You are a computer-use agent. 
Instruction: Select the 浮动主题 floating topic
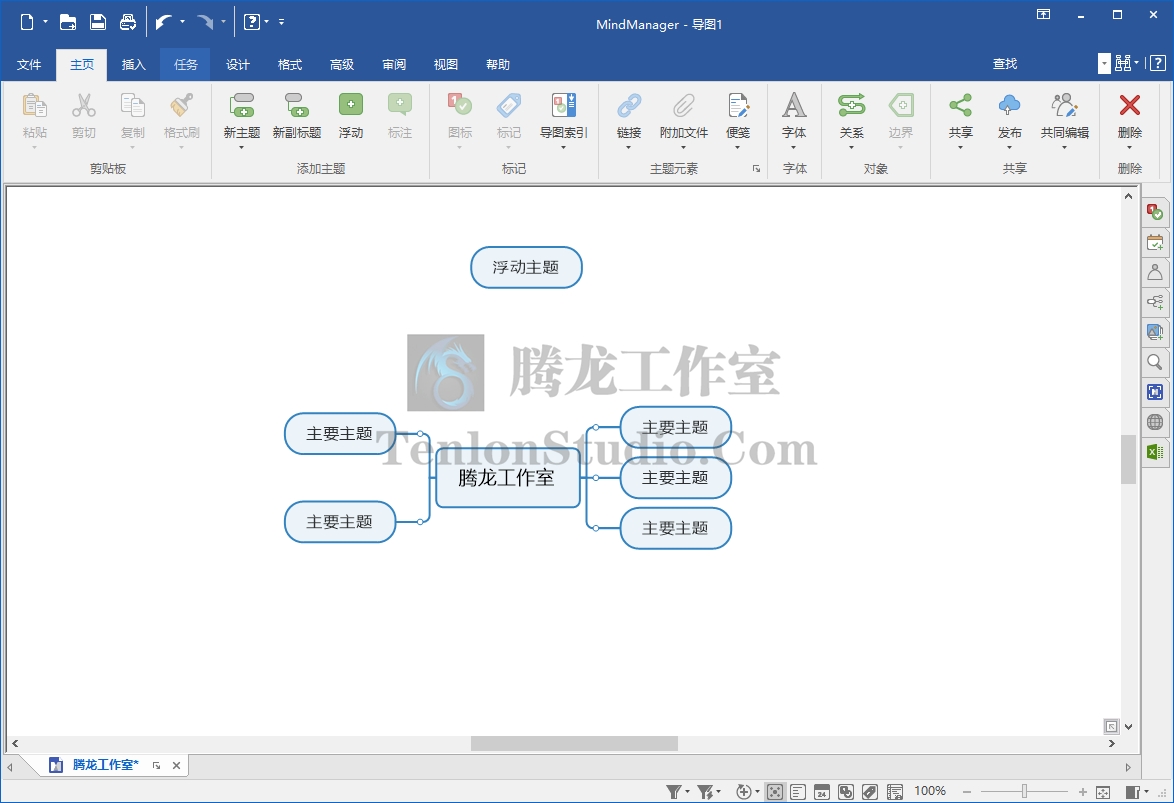(x=526, y=267)
